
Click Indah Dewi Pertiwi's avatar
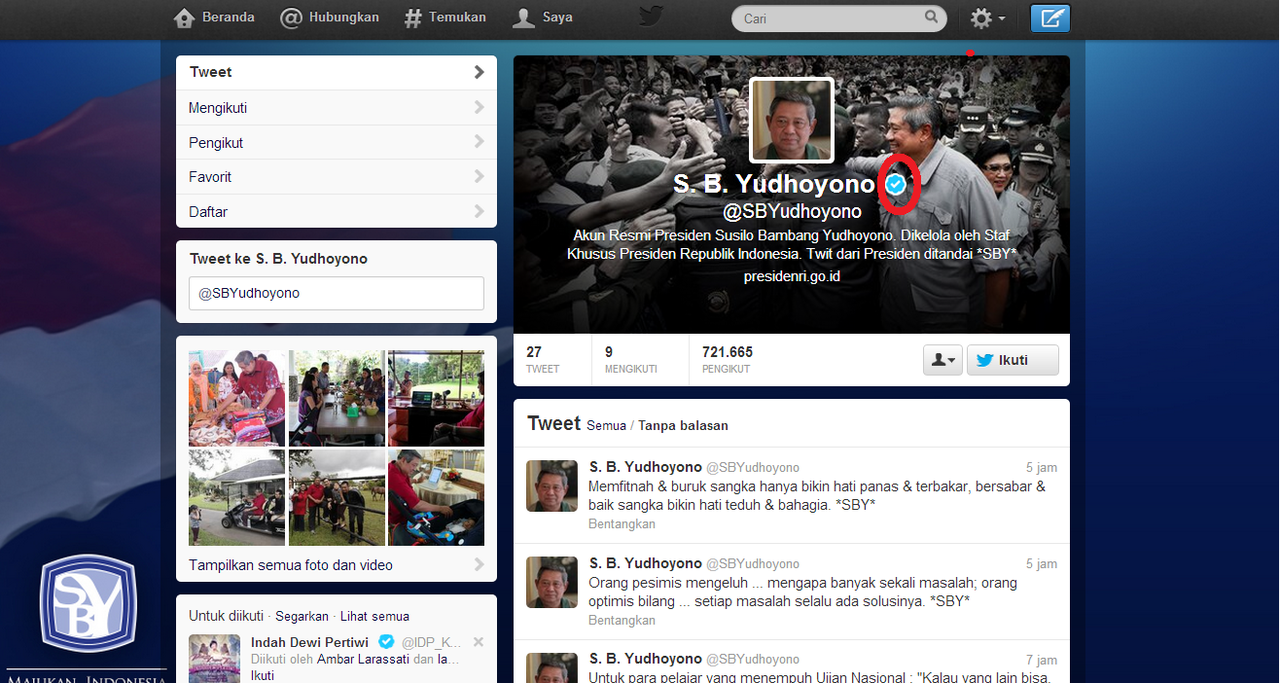(x=215, y=658)
